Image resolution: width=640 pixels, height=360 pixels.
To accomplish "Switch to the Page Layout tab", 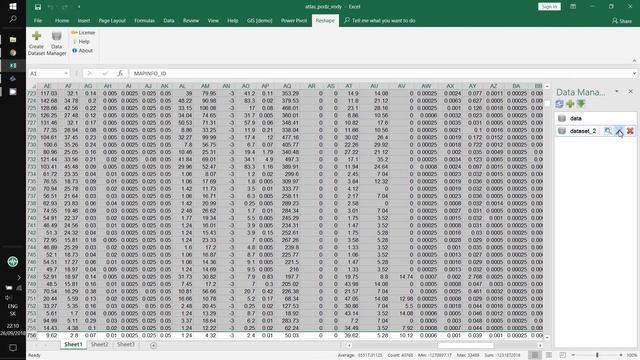I will pos(112,20).
